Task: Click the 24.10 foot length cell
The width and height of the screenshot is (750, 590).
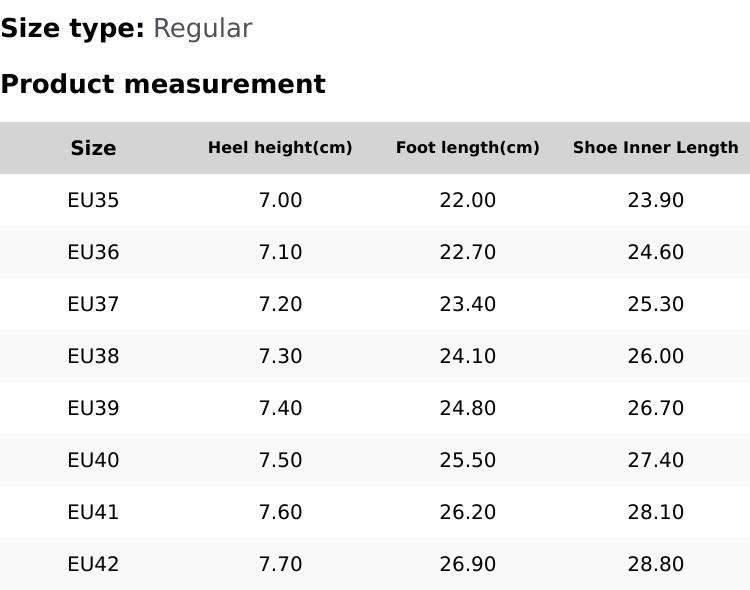Action: (467, 356)
